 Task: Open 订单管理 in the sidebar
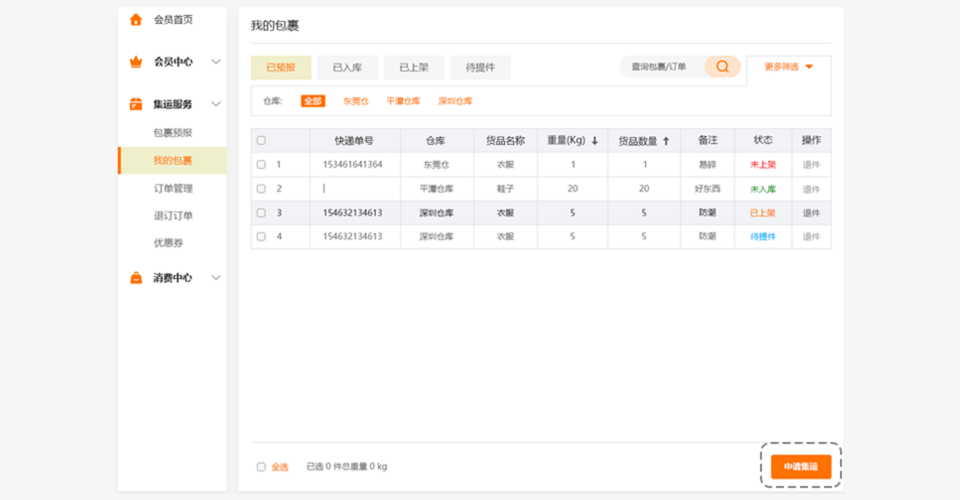172,188
